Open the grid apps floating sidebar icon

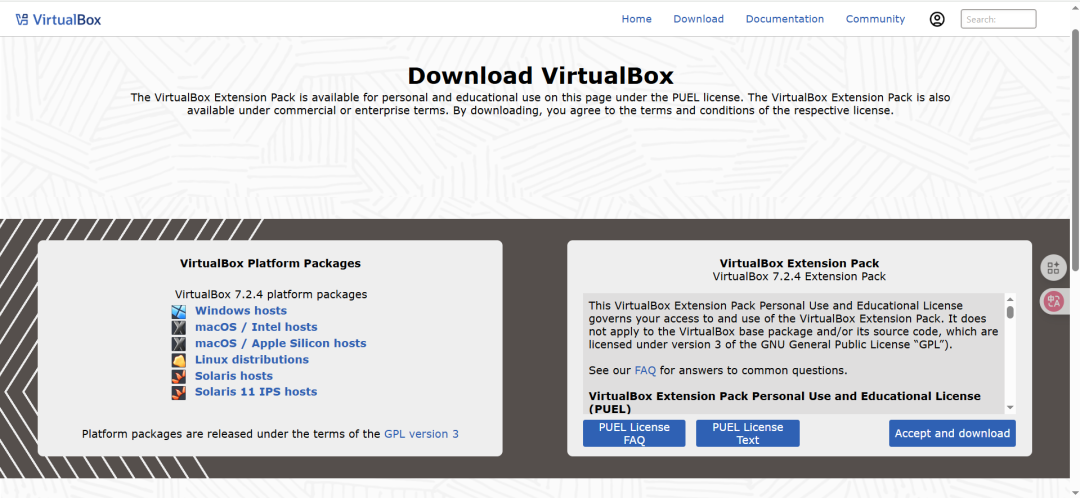point(1053,268)
